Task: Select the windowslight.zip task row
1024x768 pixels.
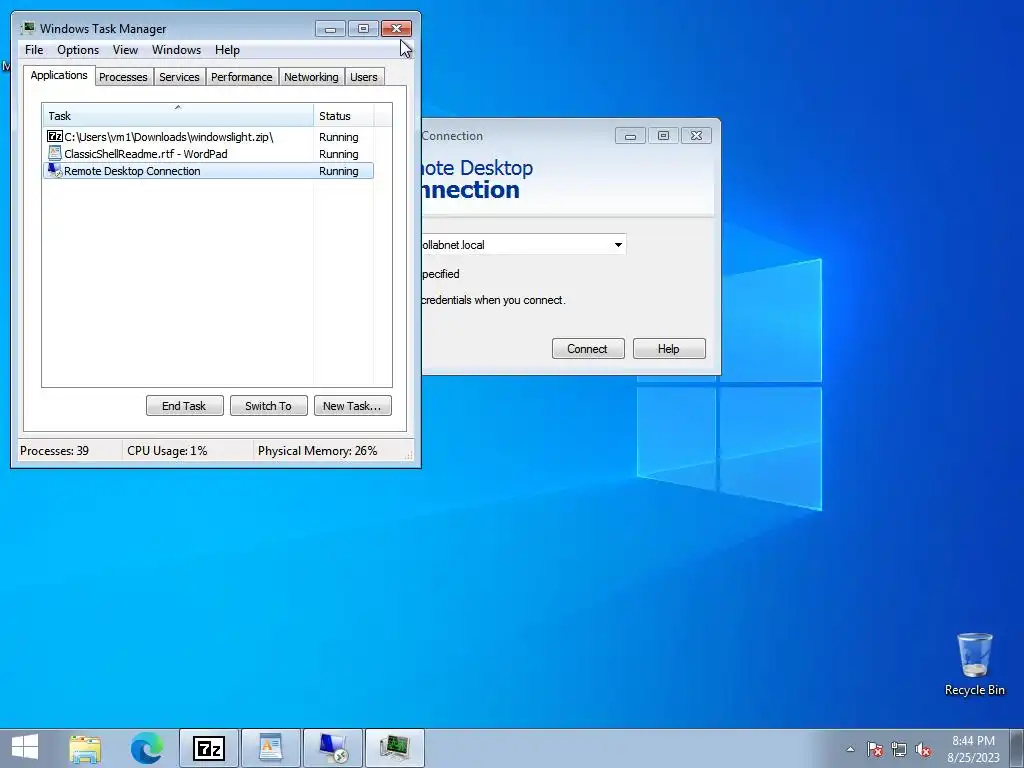Action: 208,136
